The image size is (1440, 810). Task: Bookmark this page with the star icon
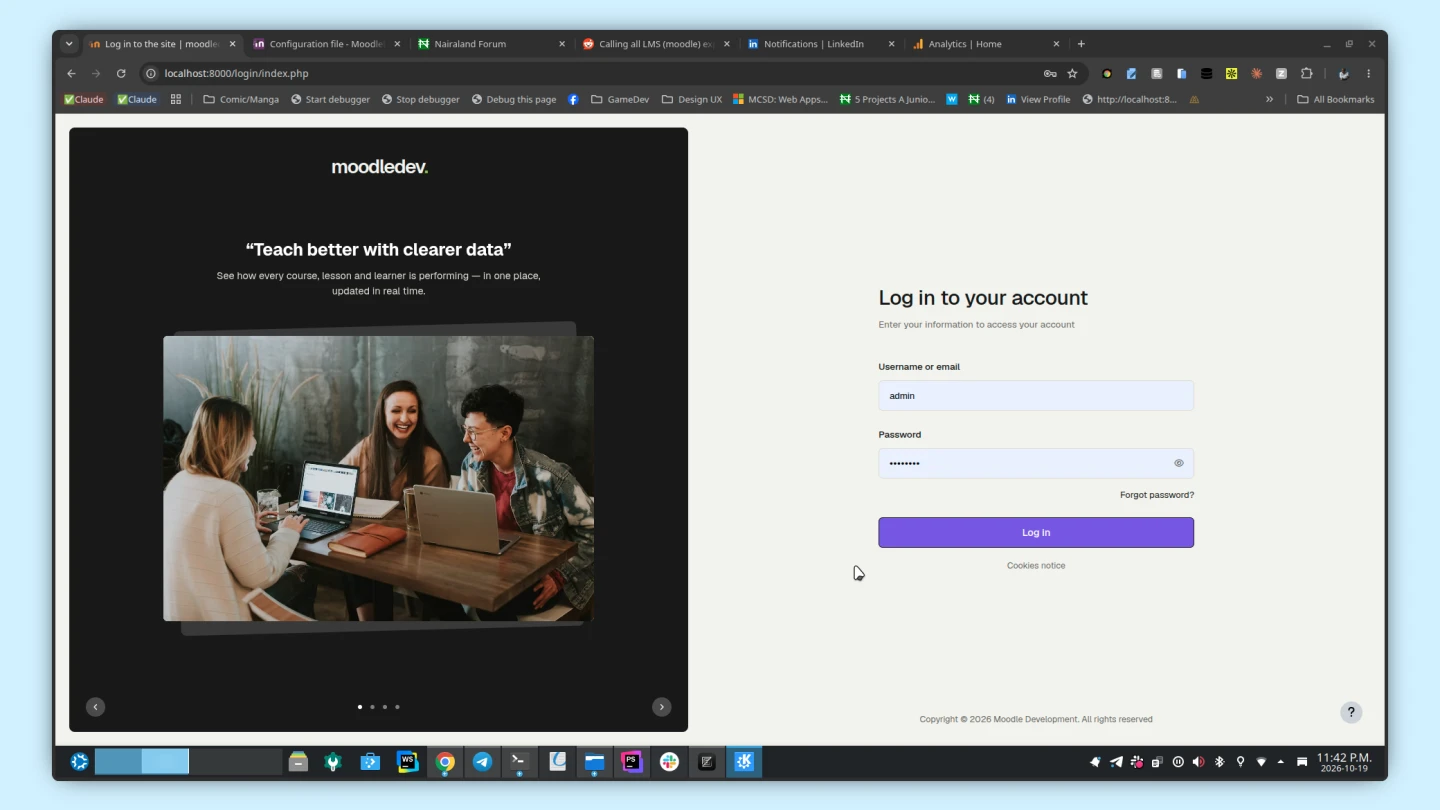tap(1072, 73)
